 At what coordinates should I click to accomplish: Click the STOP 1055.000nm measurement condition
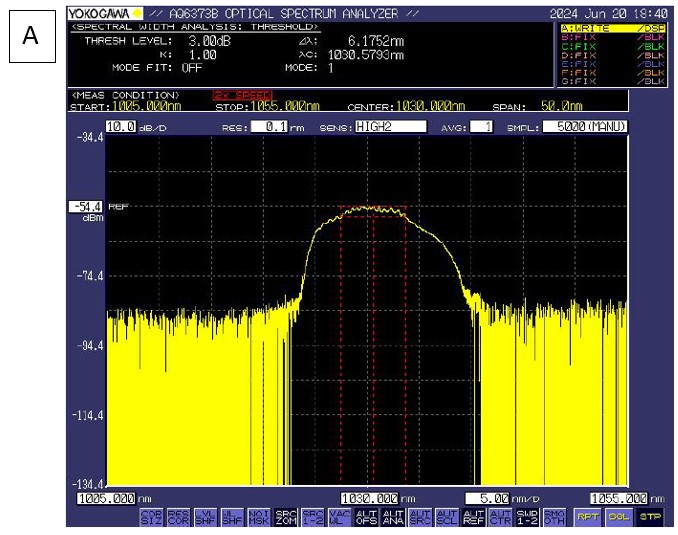[267, 106]
